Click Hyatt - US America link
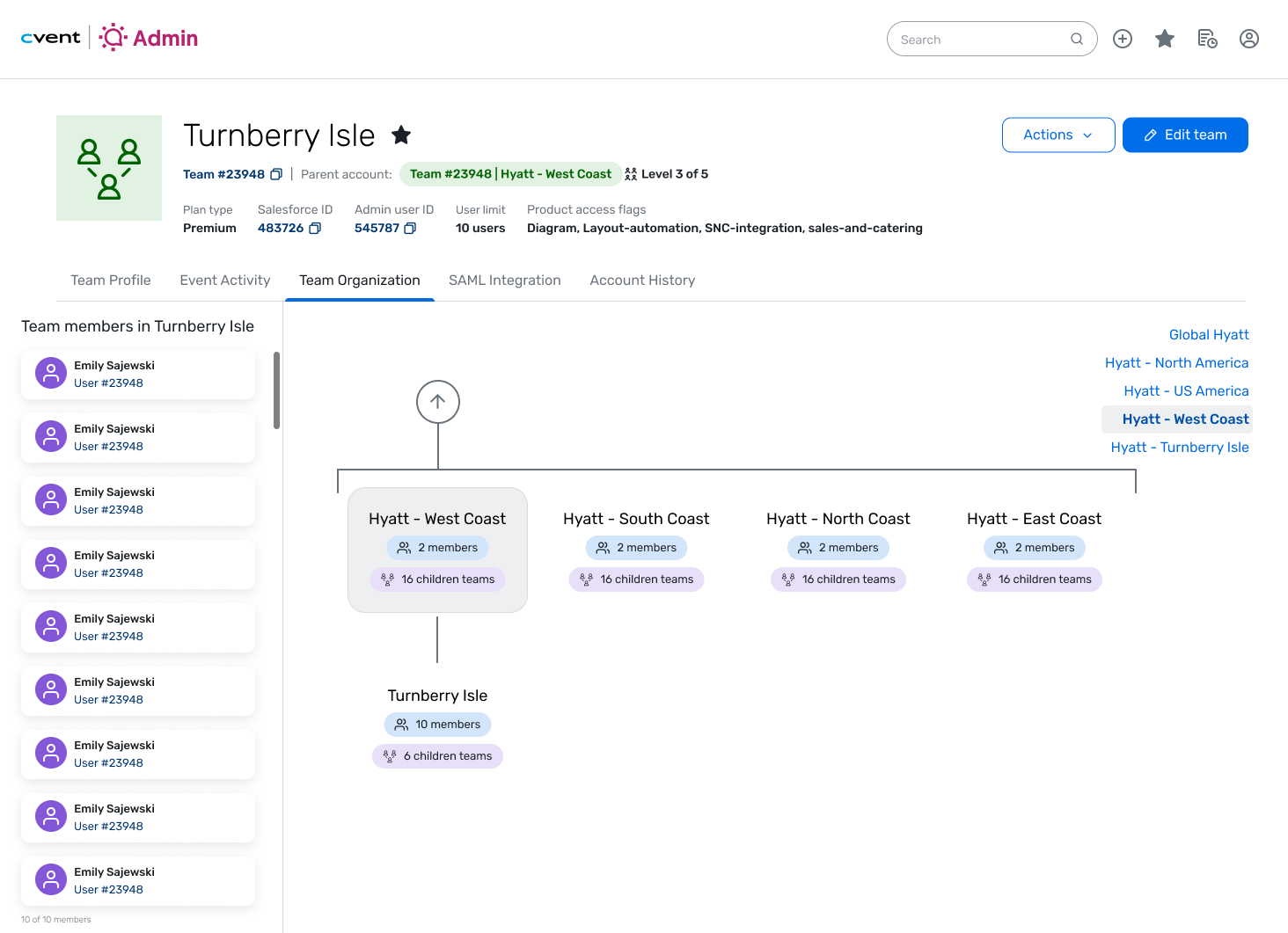Image resolution: width=1288 pixels, height=933 pixels. coord(1186,390)
